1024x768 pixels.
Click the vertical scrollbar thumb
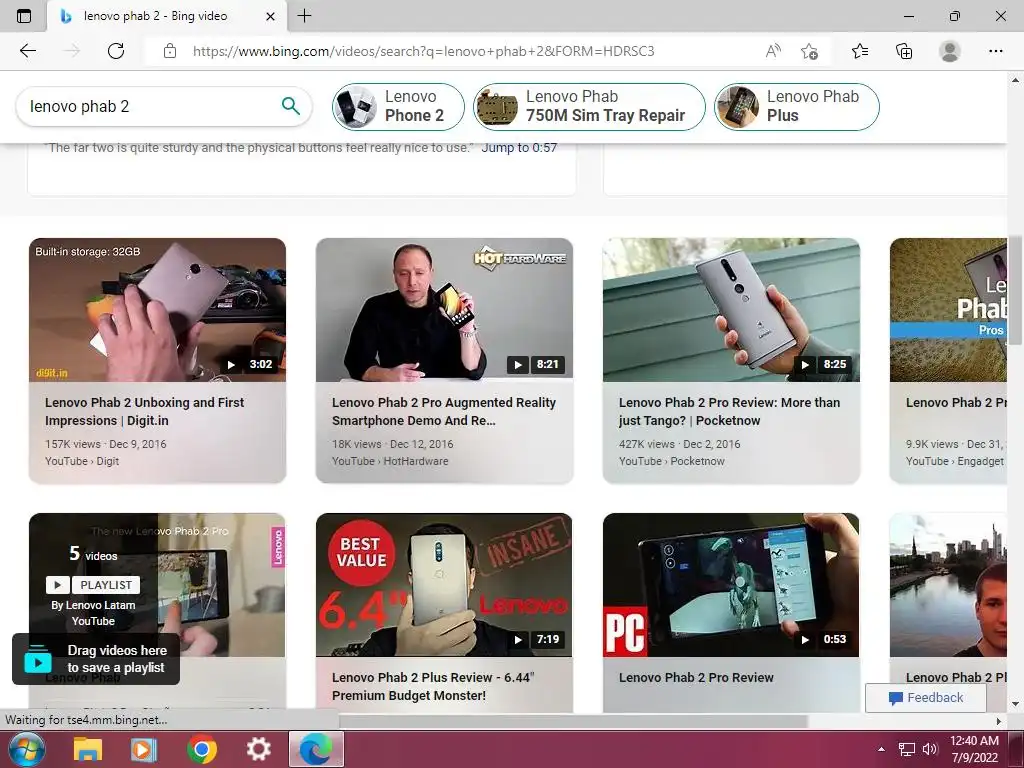coord(1016,290)
